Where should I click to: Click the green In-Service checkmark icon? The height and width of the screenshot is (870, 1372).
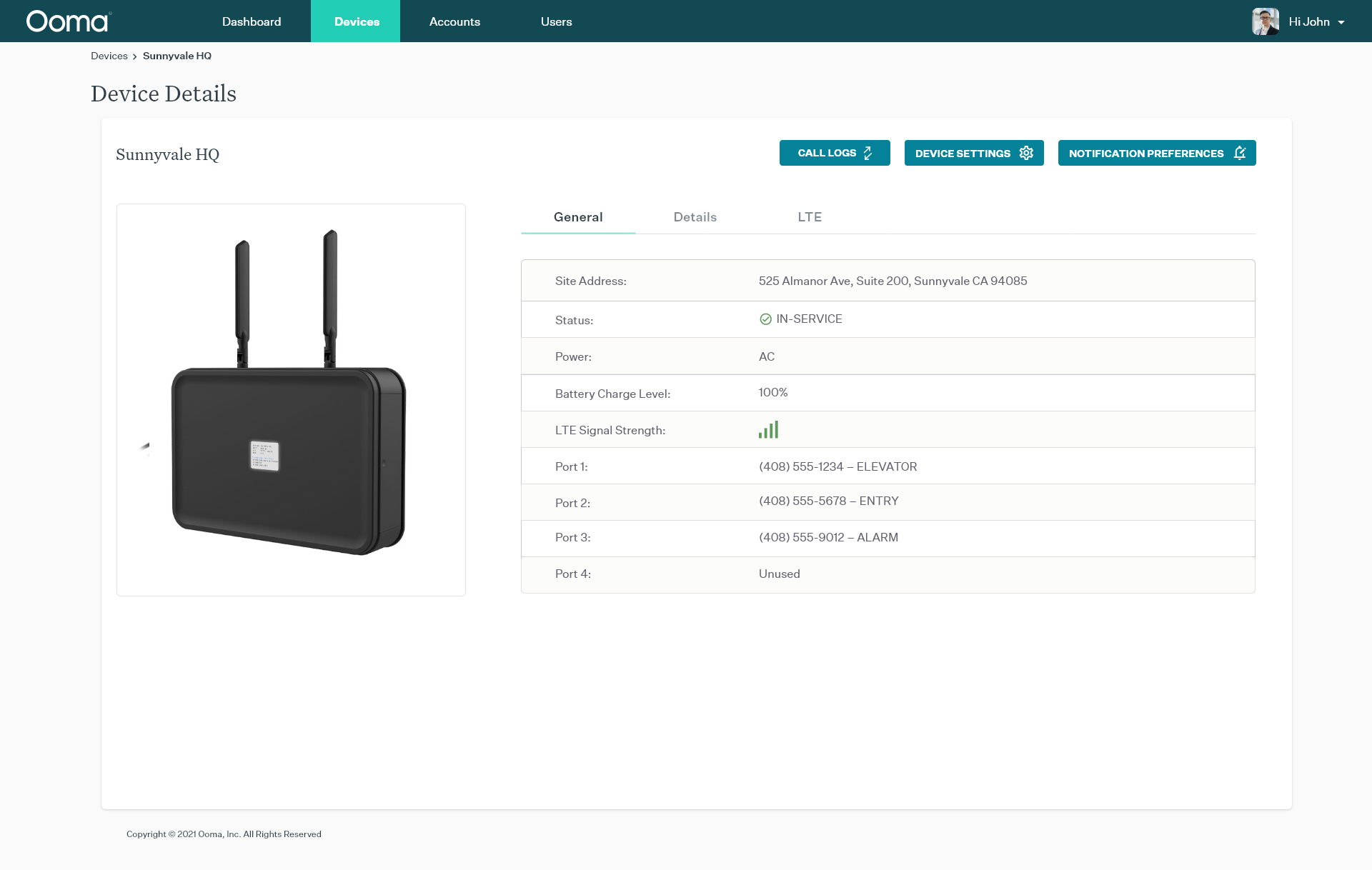pos(765,319)
